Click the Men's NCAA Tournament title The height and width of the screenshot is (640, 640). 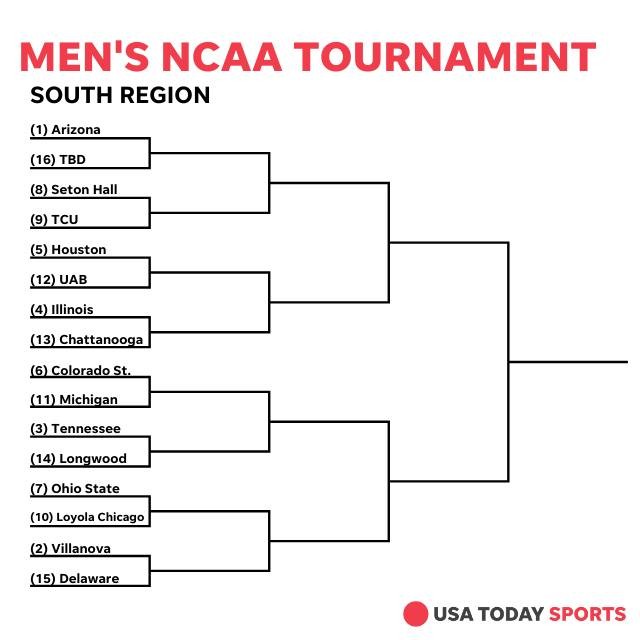(308, 56)
